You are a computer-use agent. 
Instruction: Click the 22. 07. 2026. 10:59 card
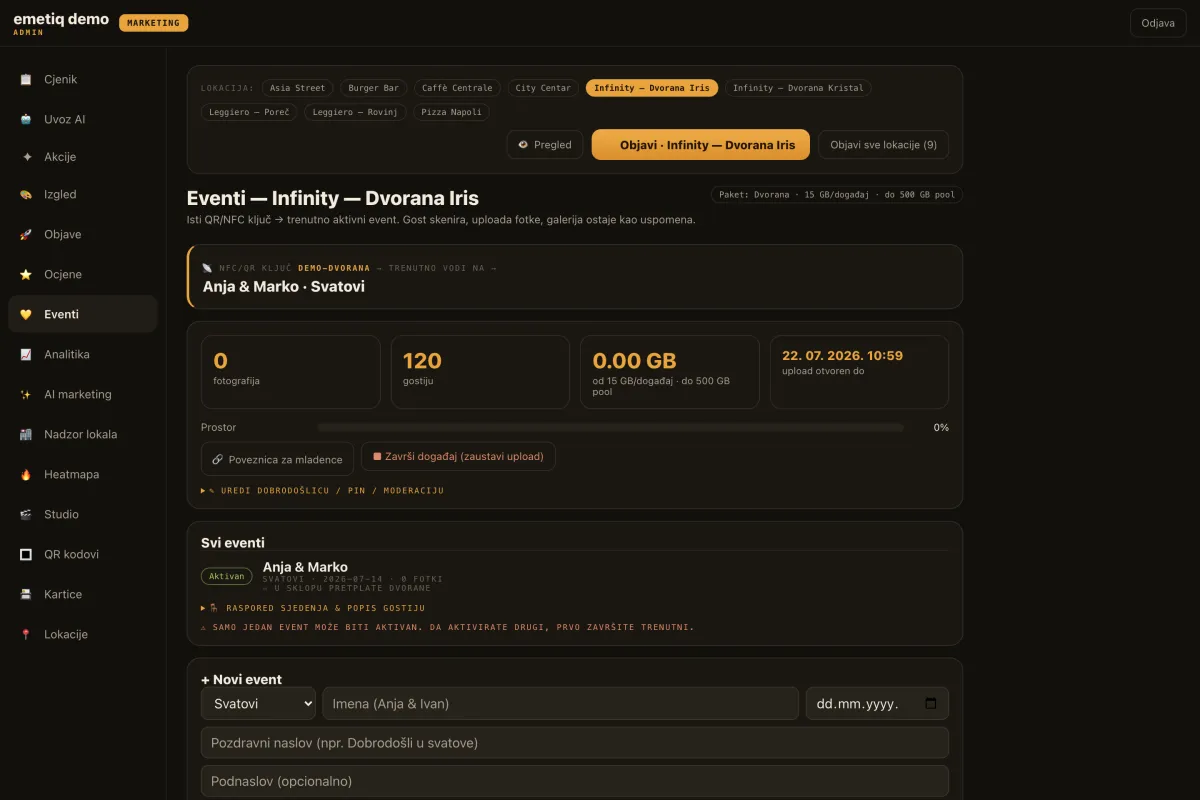pos(859,372)
